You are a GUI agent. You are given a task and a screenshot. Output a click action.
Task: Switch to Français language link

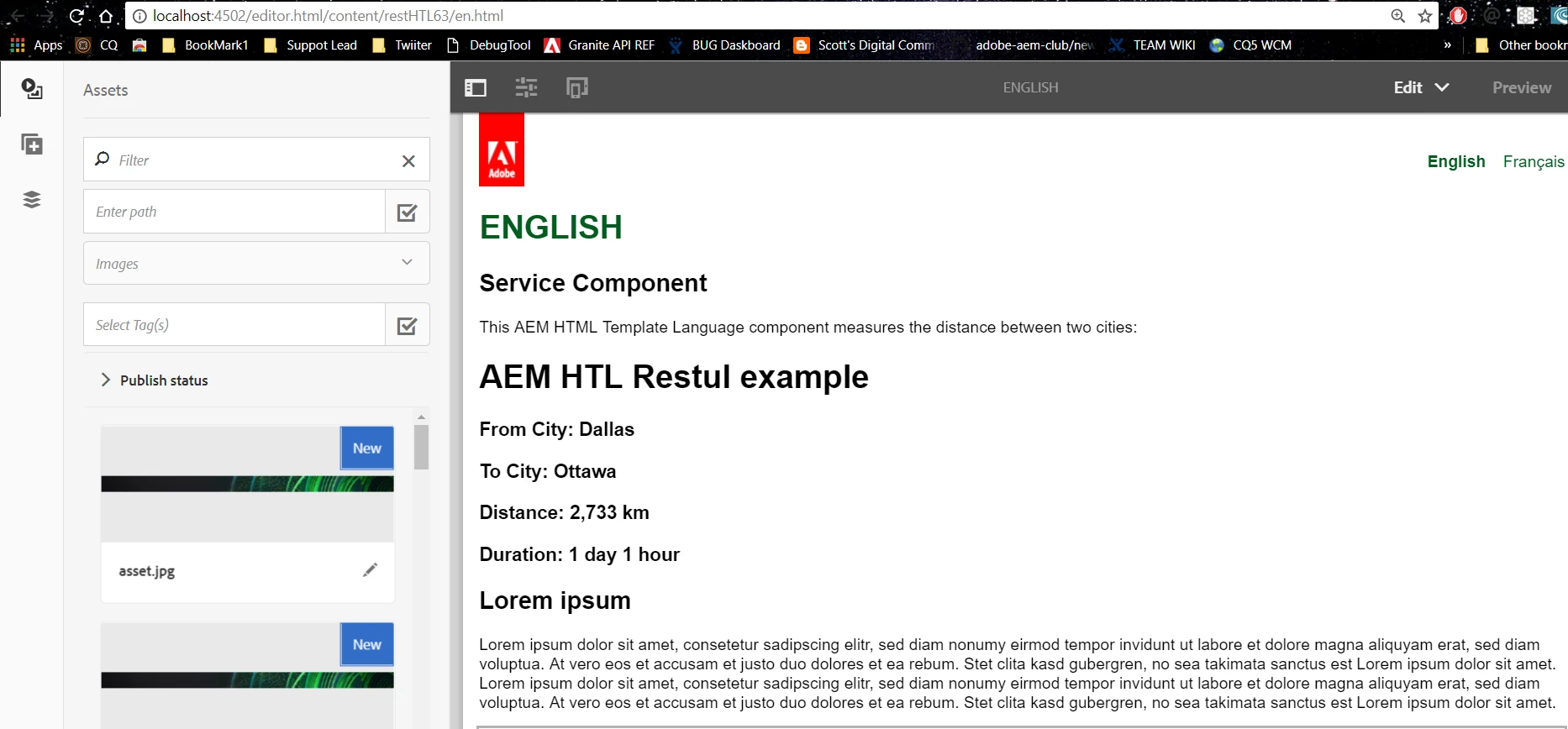[1534, 161]
